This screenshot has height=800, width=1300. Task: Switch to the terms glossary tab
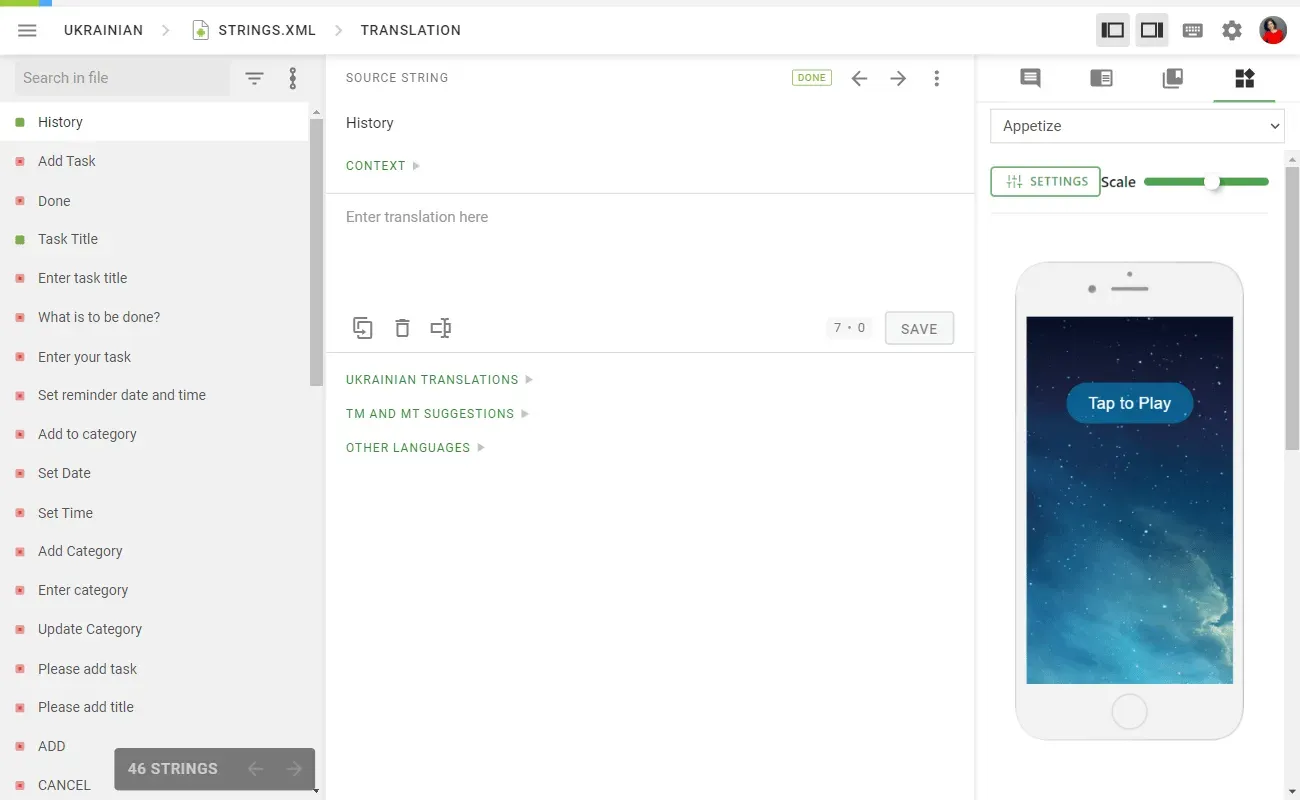(1101, 78)
